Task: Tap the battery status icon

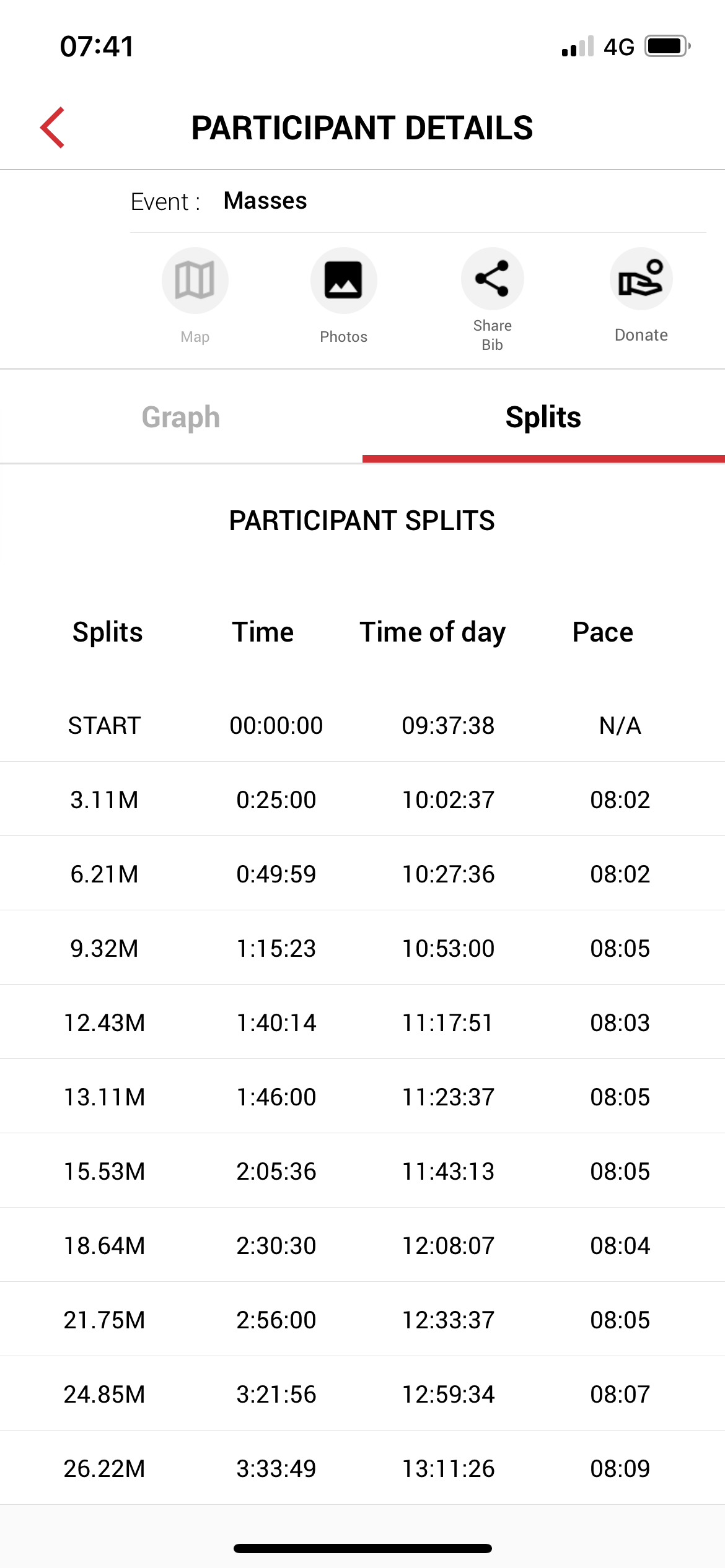Action: (667, 46)
